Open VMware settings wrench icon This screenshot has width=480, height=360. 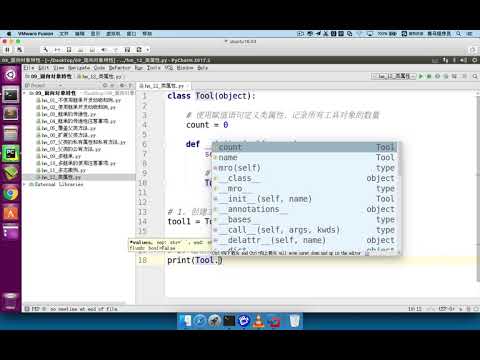(x=45, y=50)
